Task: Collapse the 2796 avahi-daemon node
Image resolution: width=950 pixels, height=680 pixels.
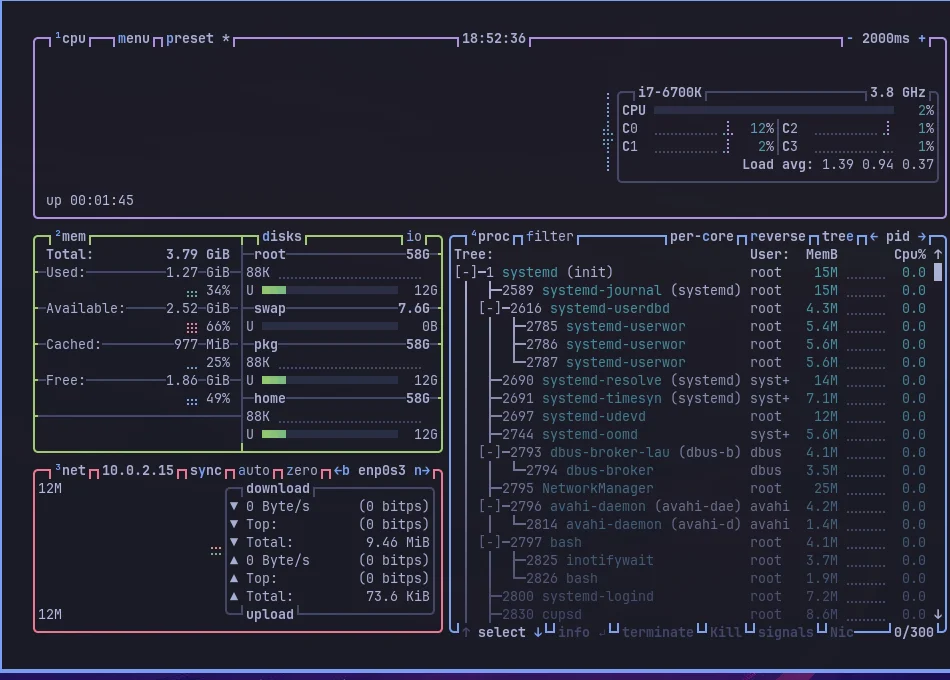Action: click(x=490, y=507)
